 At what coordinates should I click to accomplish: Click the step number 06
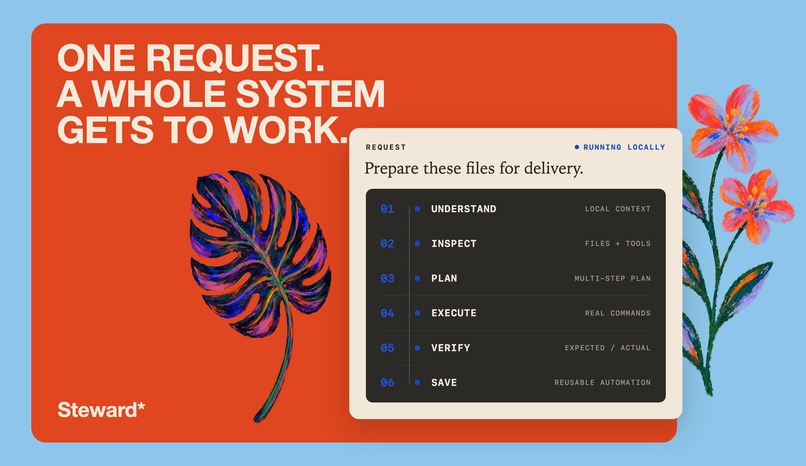point(387,383)
